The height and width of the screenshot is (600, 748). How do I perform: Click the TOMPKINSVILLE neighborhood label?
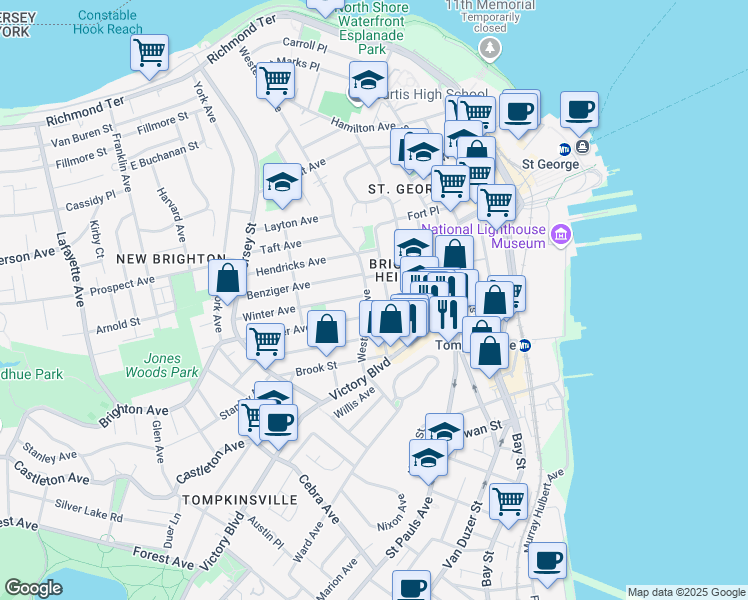click(240, 500)
